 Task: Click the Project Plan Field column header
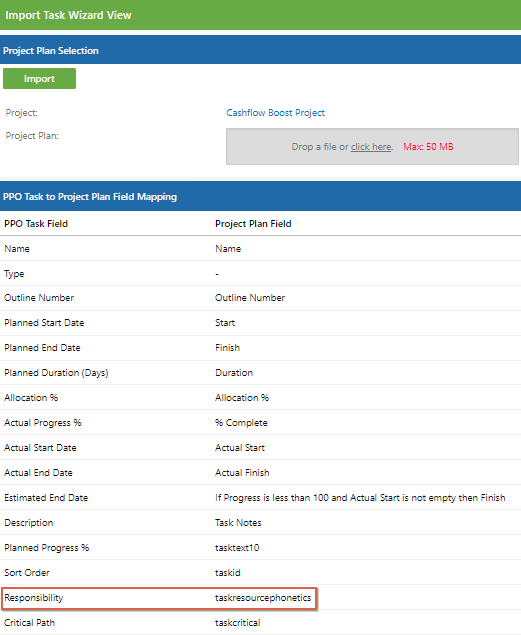pos(253,224)
